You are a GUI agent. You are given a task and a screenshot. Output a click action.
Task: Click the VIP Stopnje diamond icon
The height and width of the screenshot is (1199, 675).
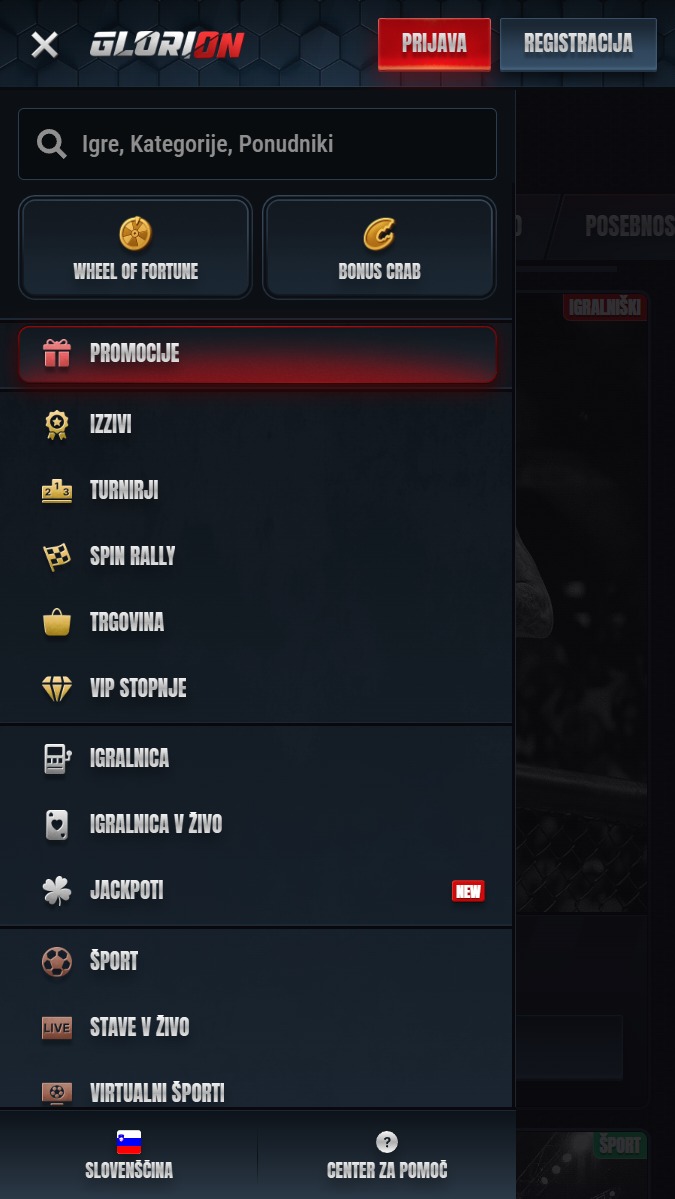pos(57,688)
